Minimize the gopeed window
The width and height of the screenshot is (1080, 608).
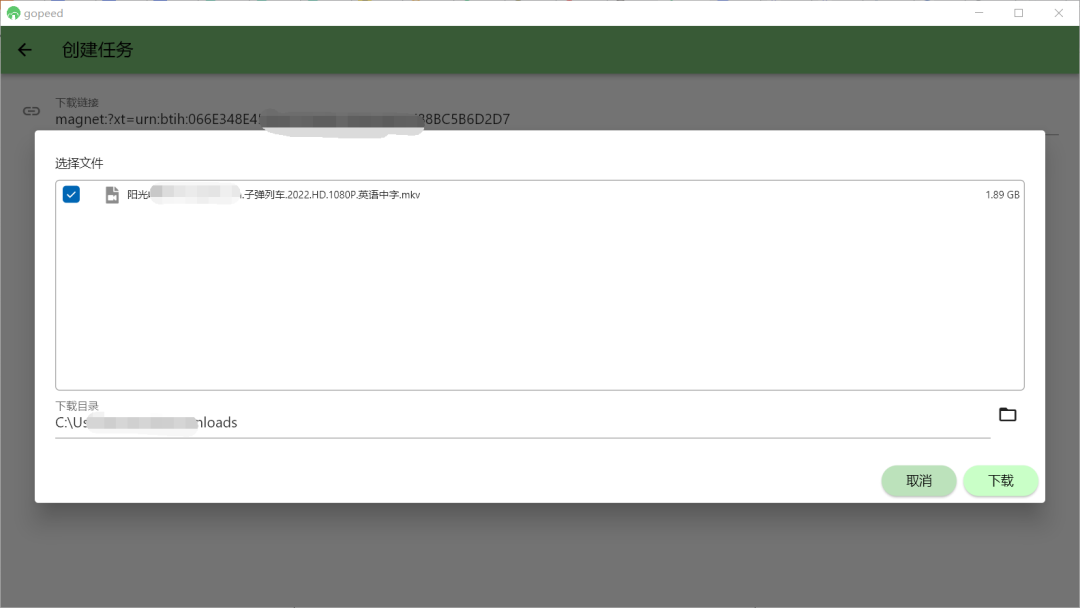pyautogui.click(x=979, y=13)
